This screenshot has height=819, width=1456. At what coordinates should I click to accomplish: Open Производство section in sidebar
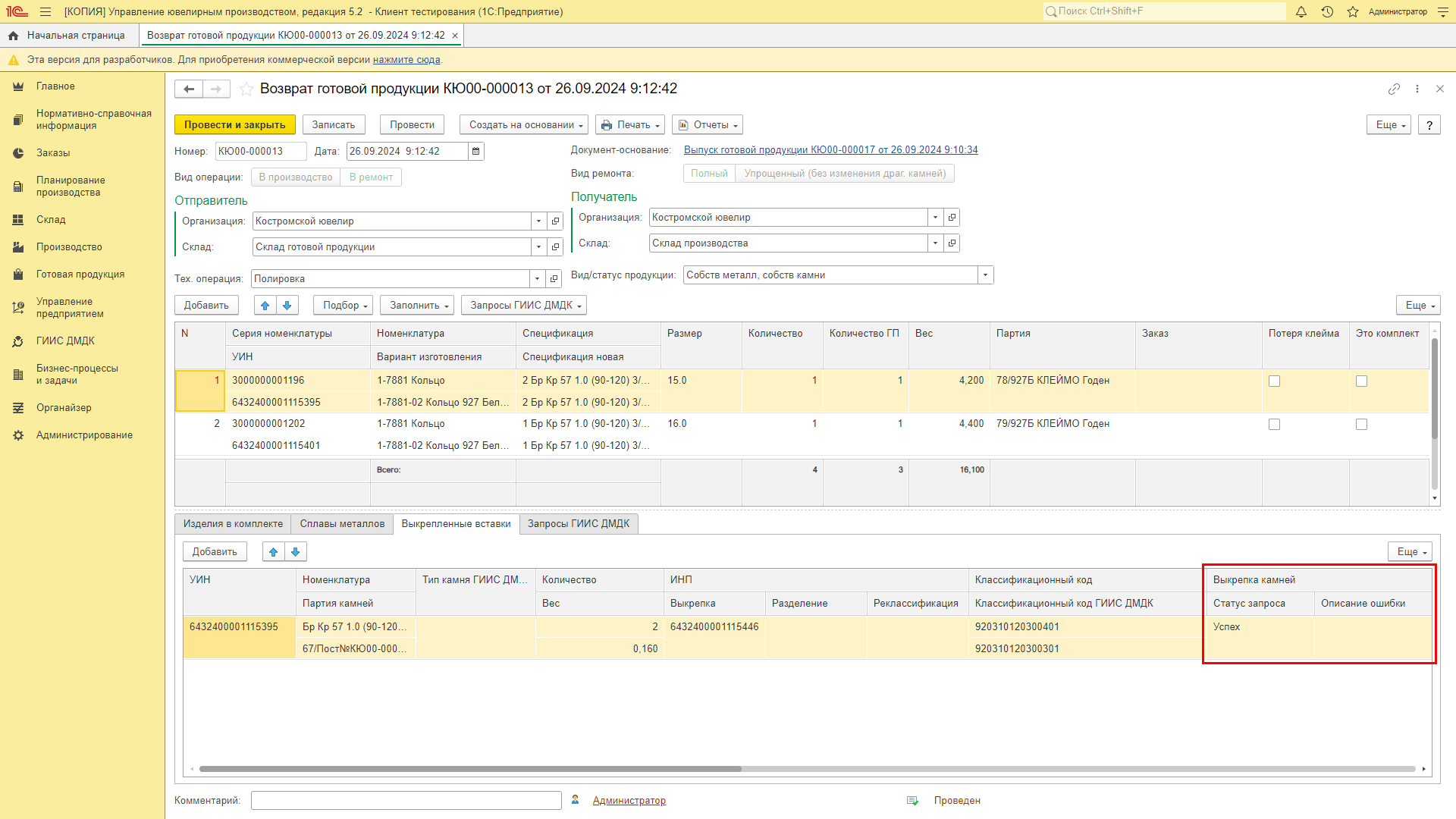(x=69, y=247)
